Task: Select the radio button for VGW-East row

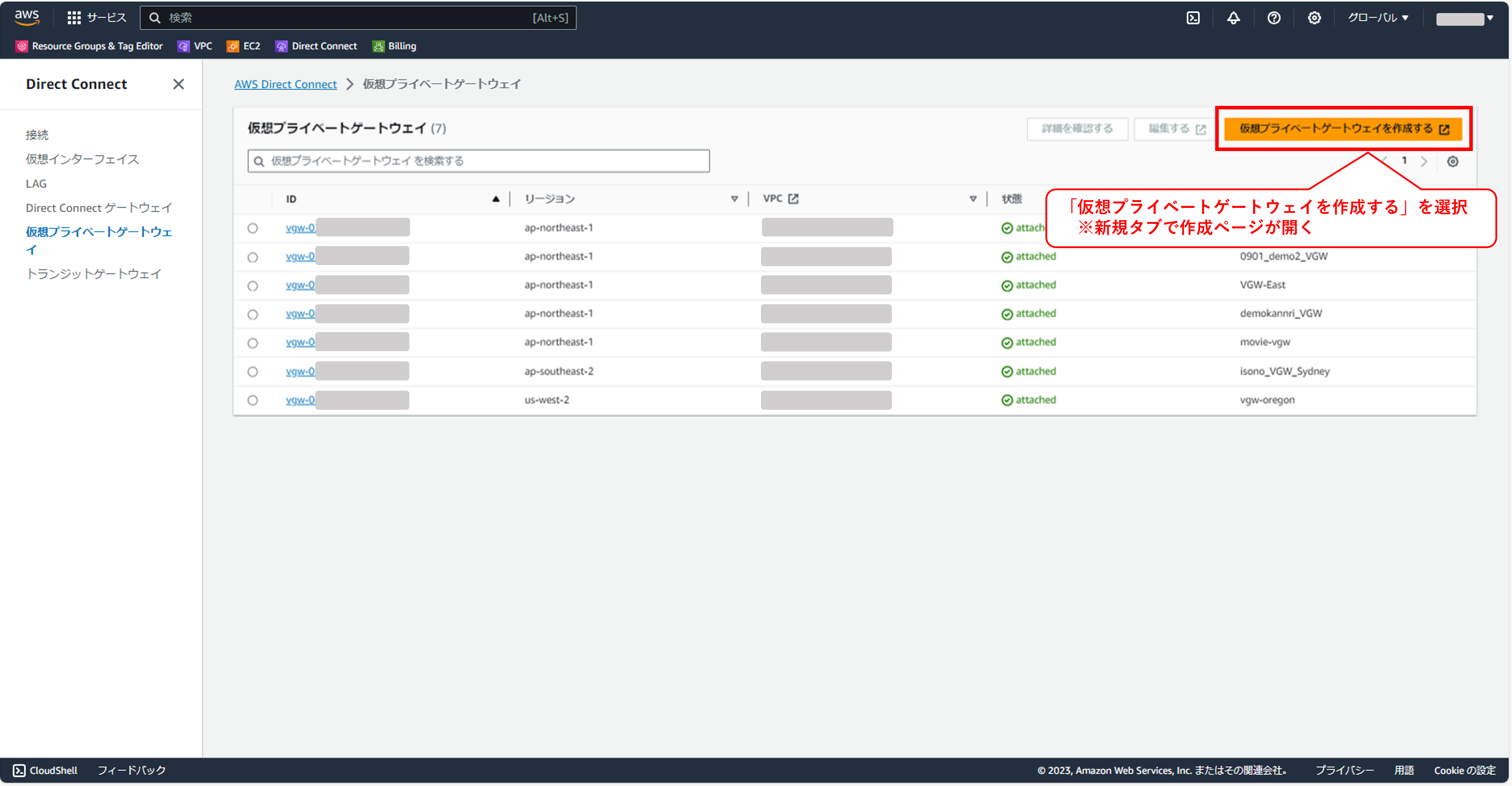Action: pos(252,286)
